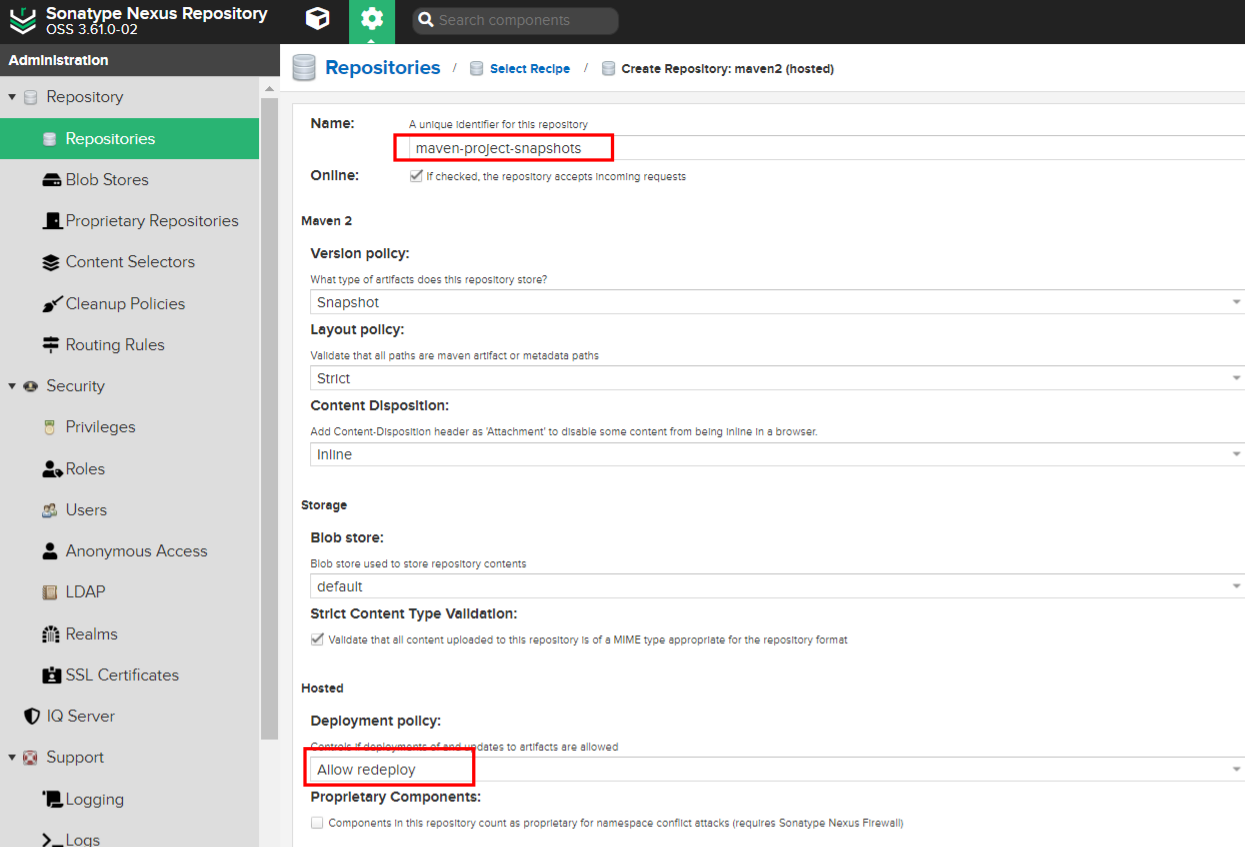
Task: Click the Routing Rules signpost icon
Action: point(50,345)
